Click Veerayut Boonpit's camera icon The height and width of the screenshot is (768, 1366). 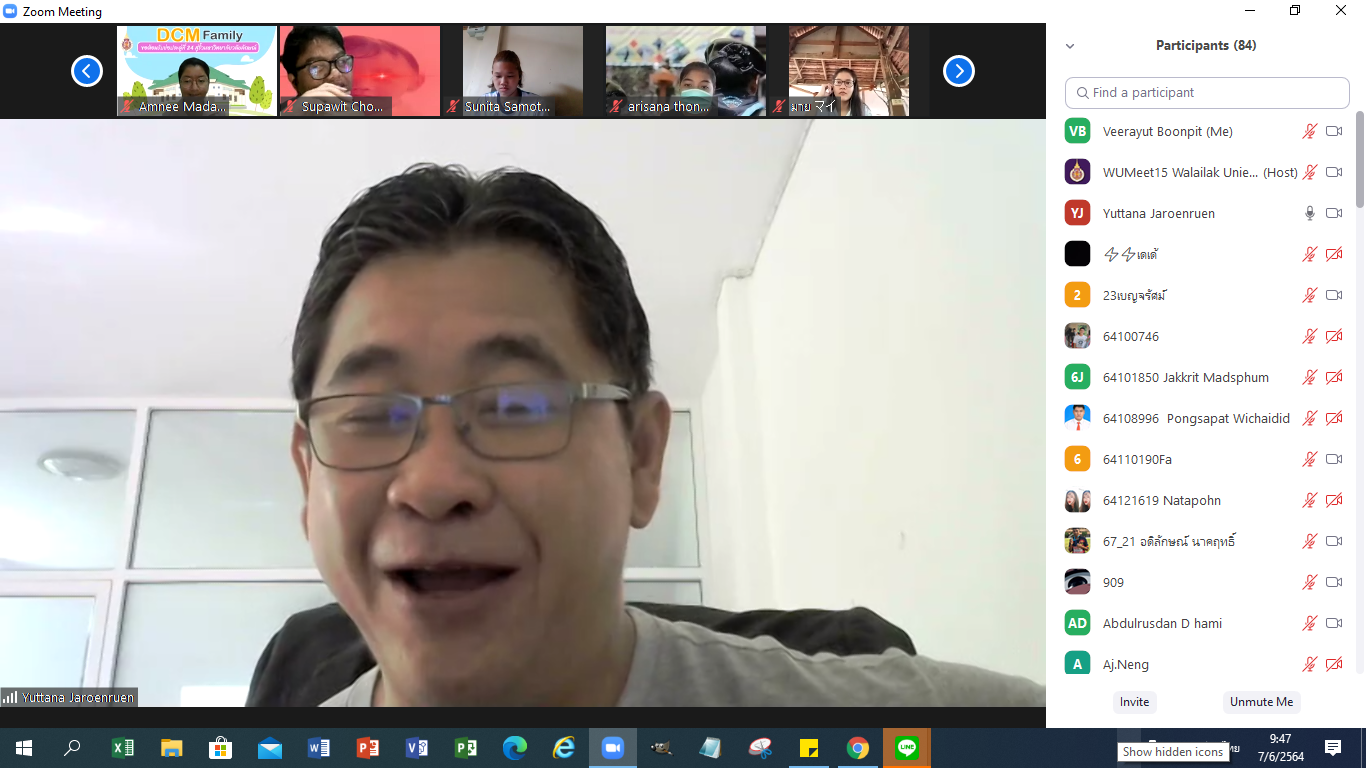tap(1333, 131)
